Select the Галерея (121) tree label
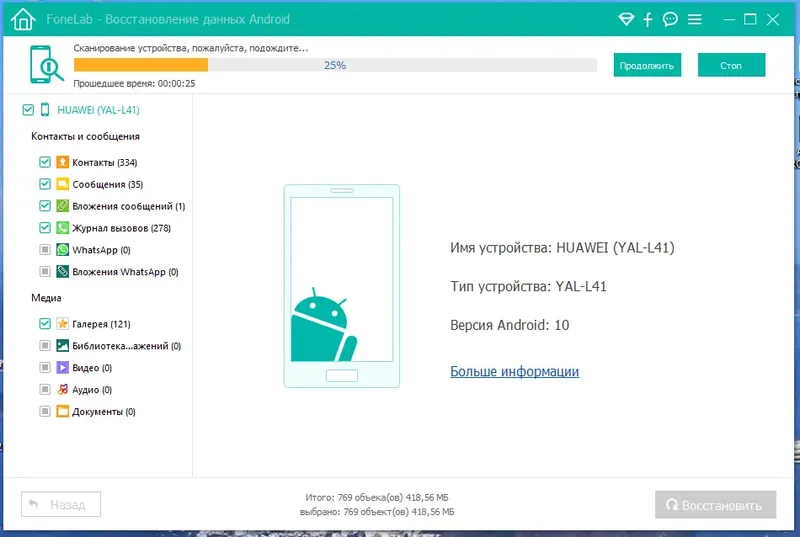This screenshot has width=800, height=537. tap(102, 324)
